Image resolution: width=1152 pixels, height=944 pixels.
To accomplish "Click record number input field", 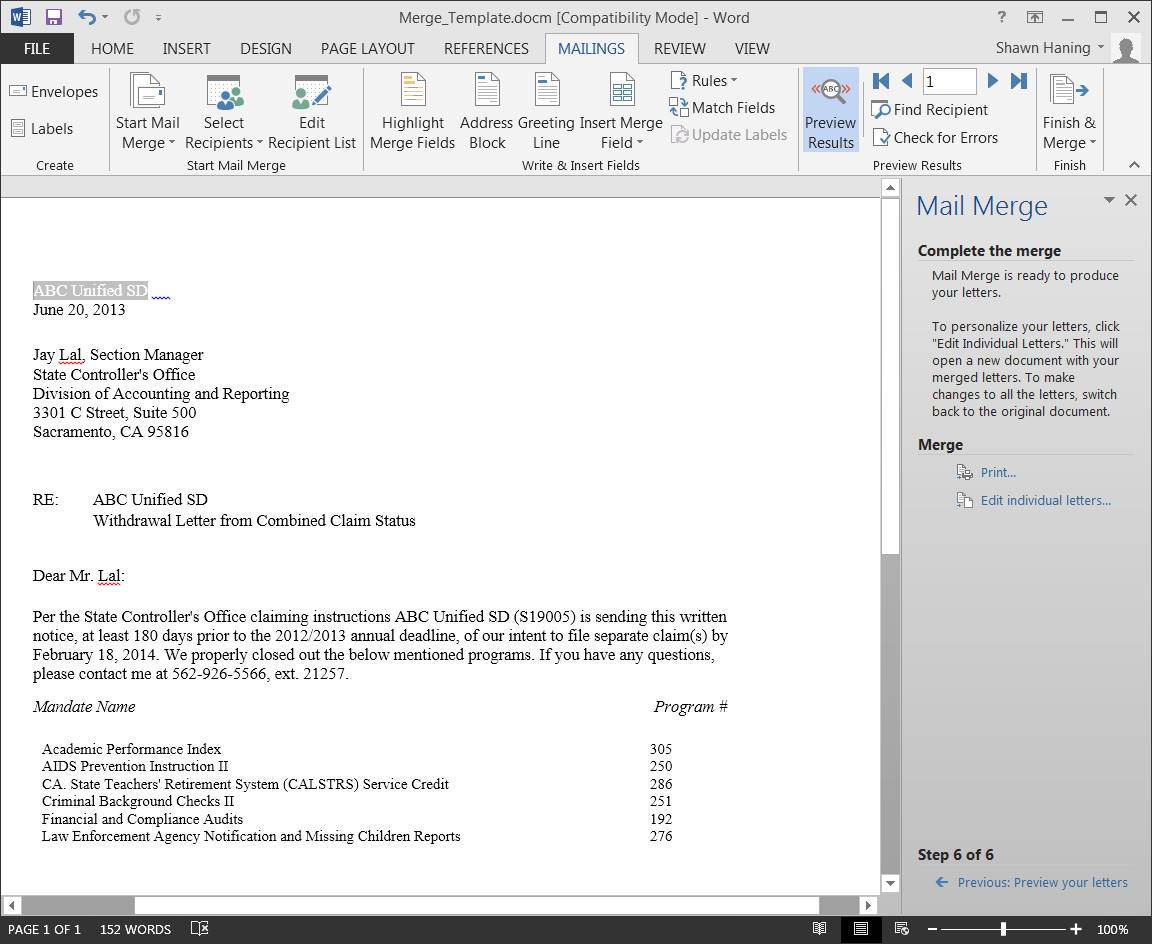I will [949, 81].
